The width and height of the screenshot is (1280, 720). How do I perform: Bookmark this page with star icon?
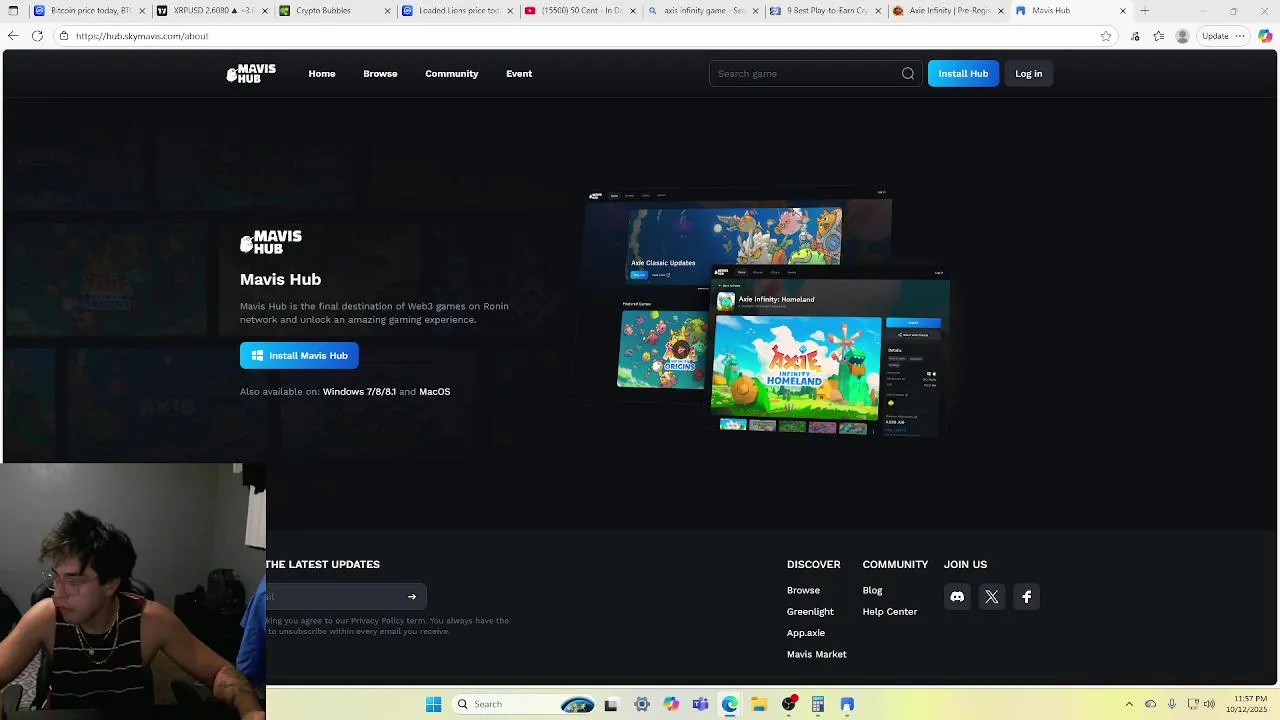click(1106, 36)
